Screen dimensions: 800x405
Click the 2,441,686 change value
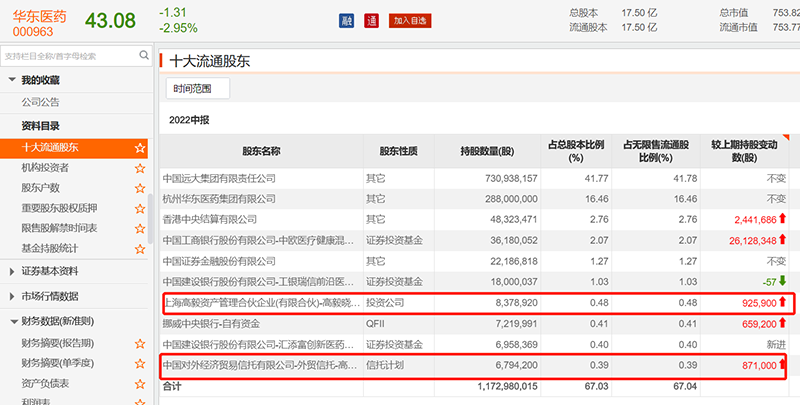pyautogui.click(x=755, y=220)
